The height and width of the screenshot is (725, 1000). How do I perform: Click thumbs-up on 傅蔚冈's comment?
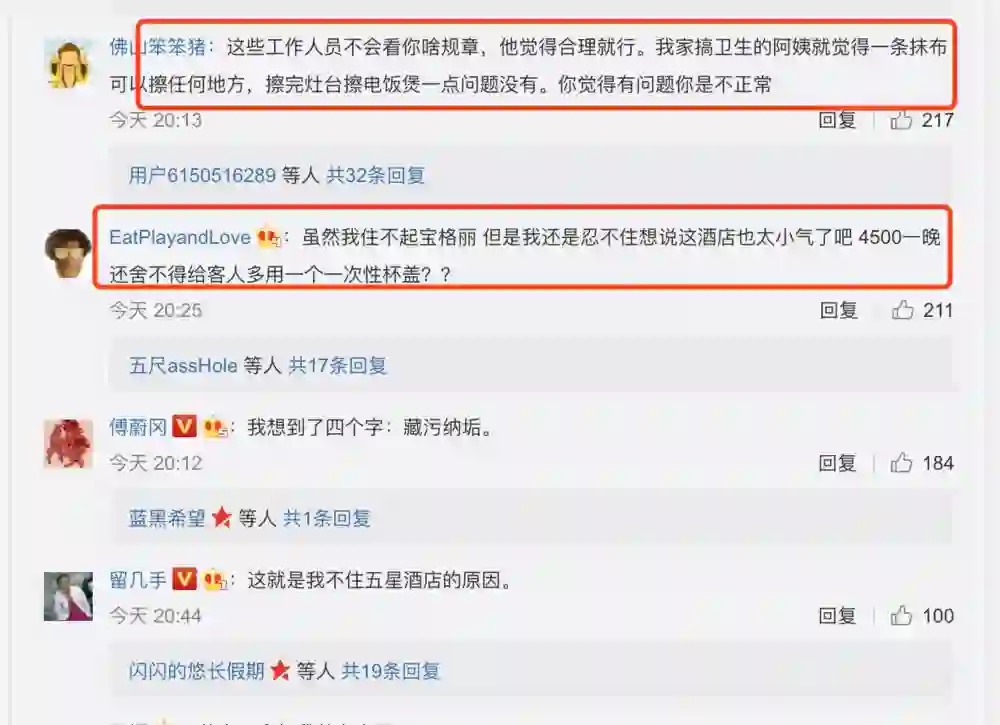(901, 463)
